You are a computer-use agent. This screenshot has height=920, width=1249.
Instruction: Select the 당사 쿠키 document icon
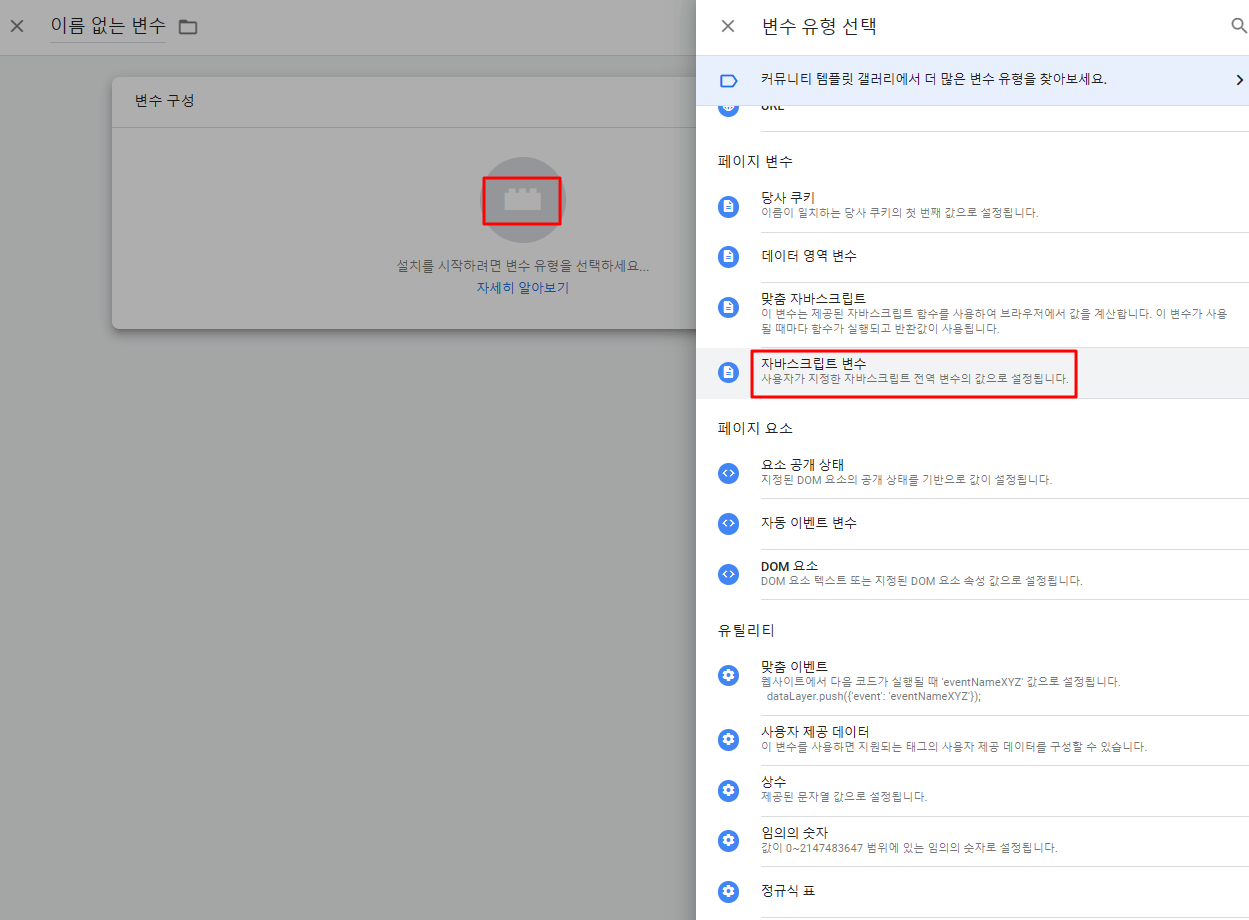728,206
